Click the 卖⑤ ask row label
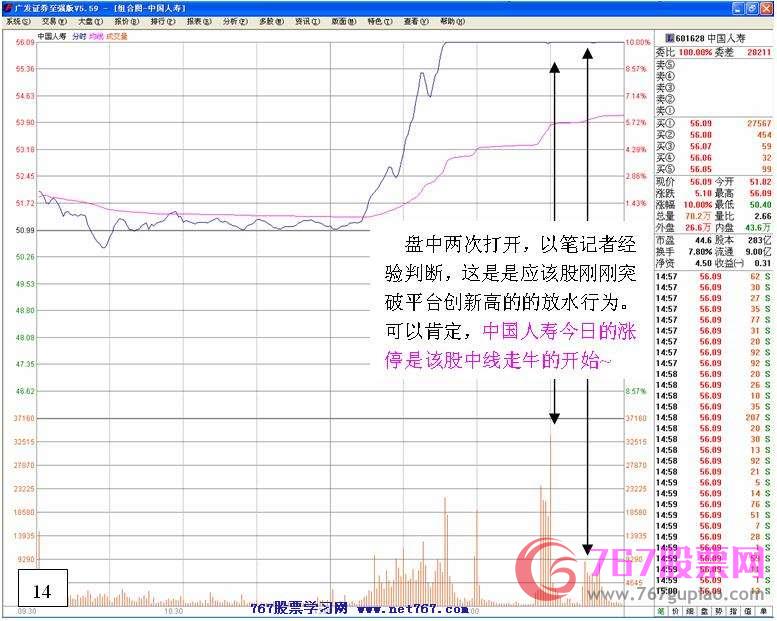The height and width of the screenshot is (621, 777). [x=666, y=65]
